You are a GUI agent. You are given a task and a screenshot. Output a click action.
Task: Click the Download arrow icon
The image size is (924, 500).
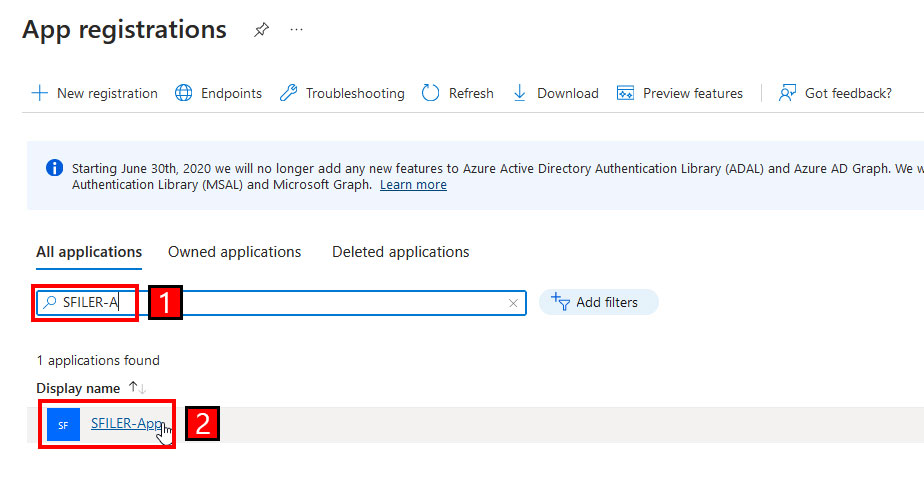tap(519, 93)
